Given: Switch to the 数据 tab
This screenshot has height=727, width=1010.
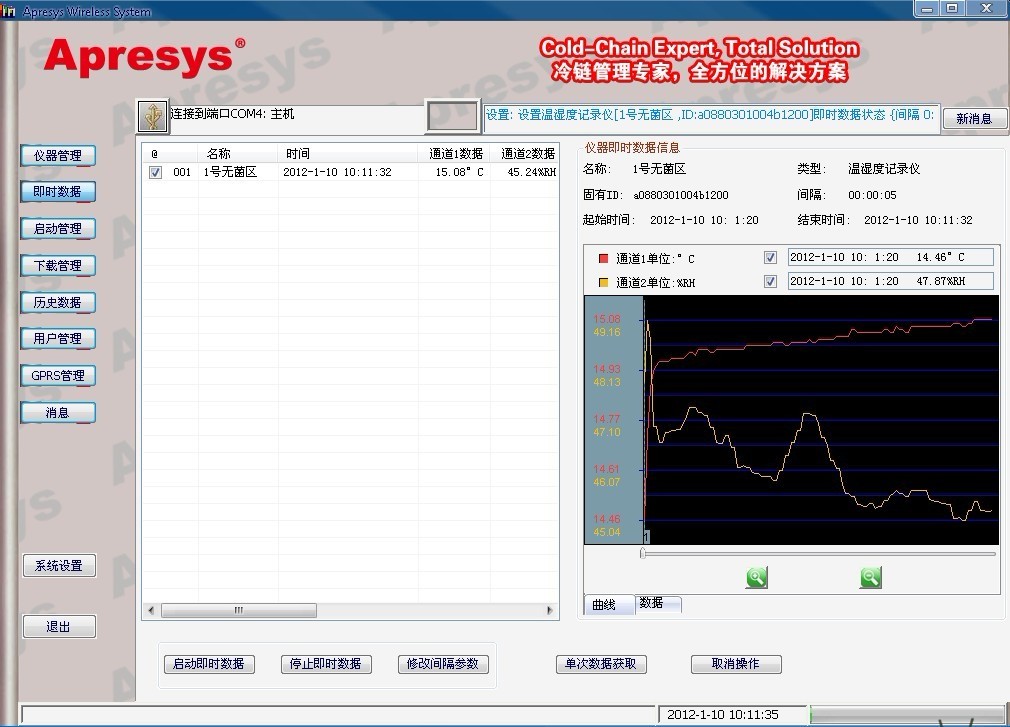Looking at the screenshot, I should click(658, 603).
